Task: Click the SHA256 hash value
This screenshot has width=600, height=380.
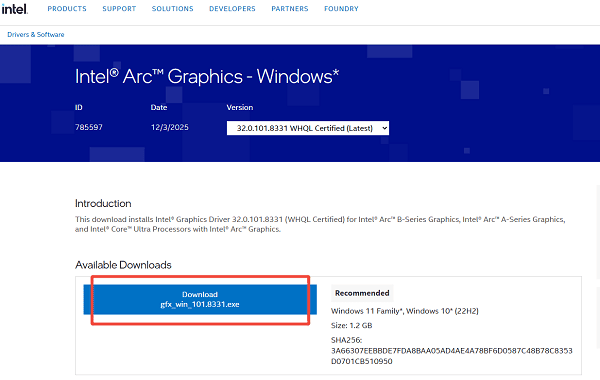Action: (x=452, y=356)
